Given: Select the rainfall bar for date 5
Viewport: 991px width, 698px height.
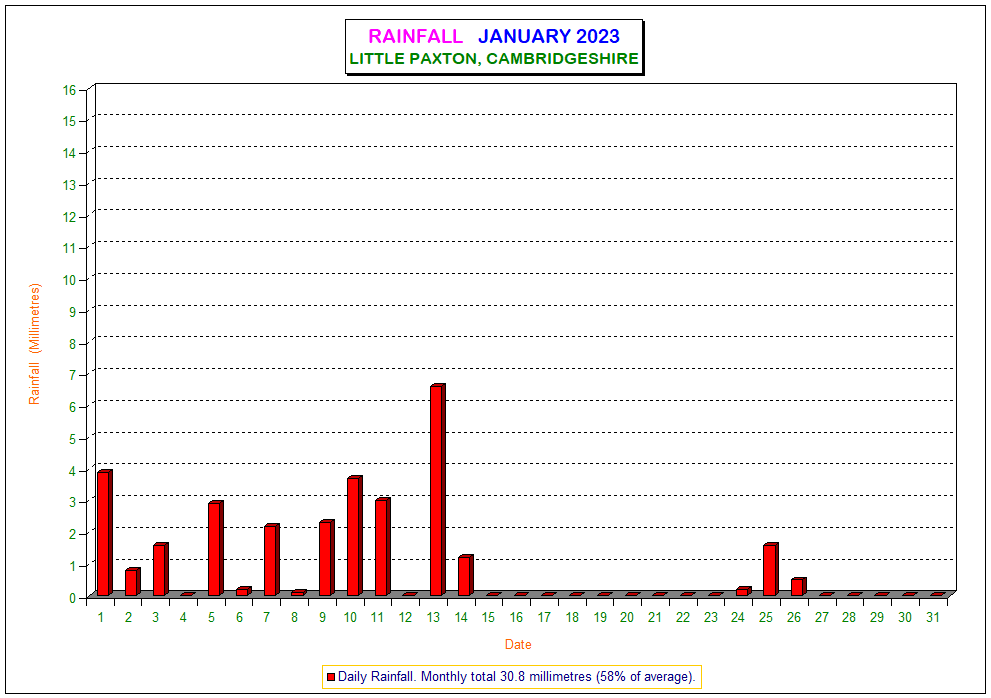Looking at the screenshot, I should (x=216, y=549).
